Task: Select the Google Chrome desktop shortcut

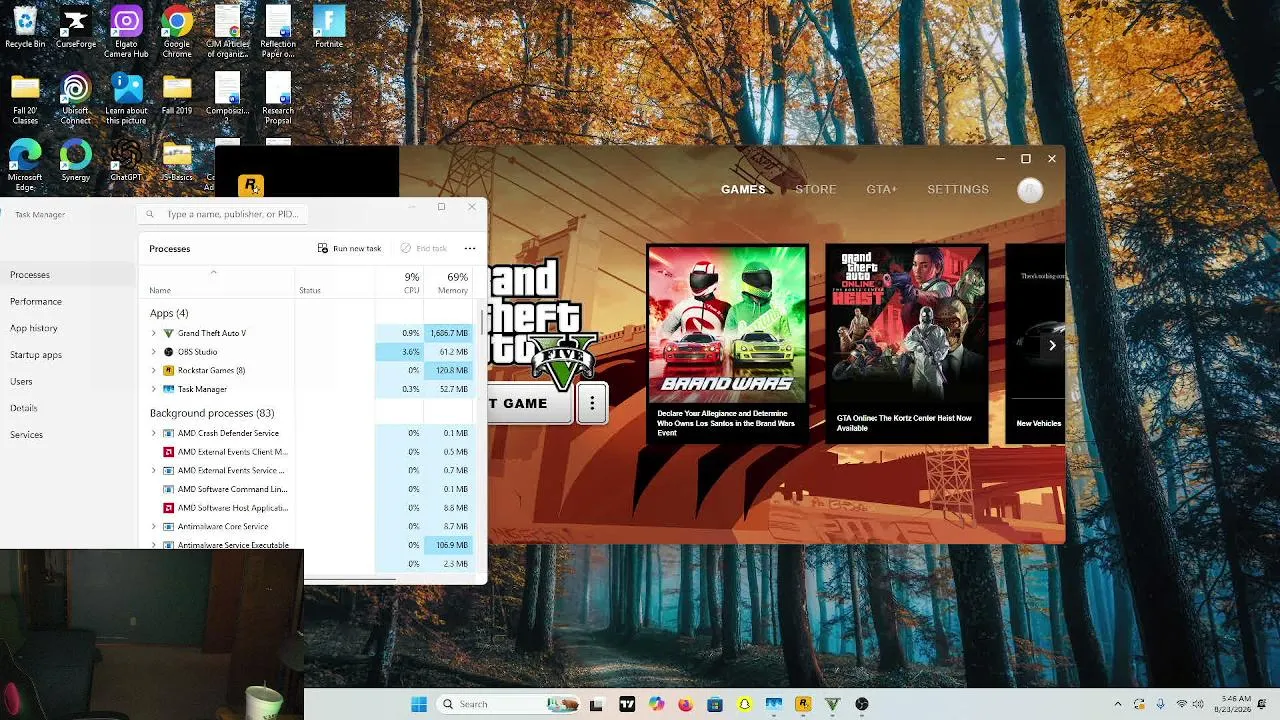Action: point(177,32)
